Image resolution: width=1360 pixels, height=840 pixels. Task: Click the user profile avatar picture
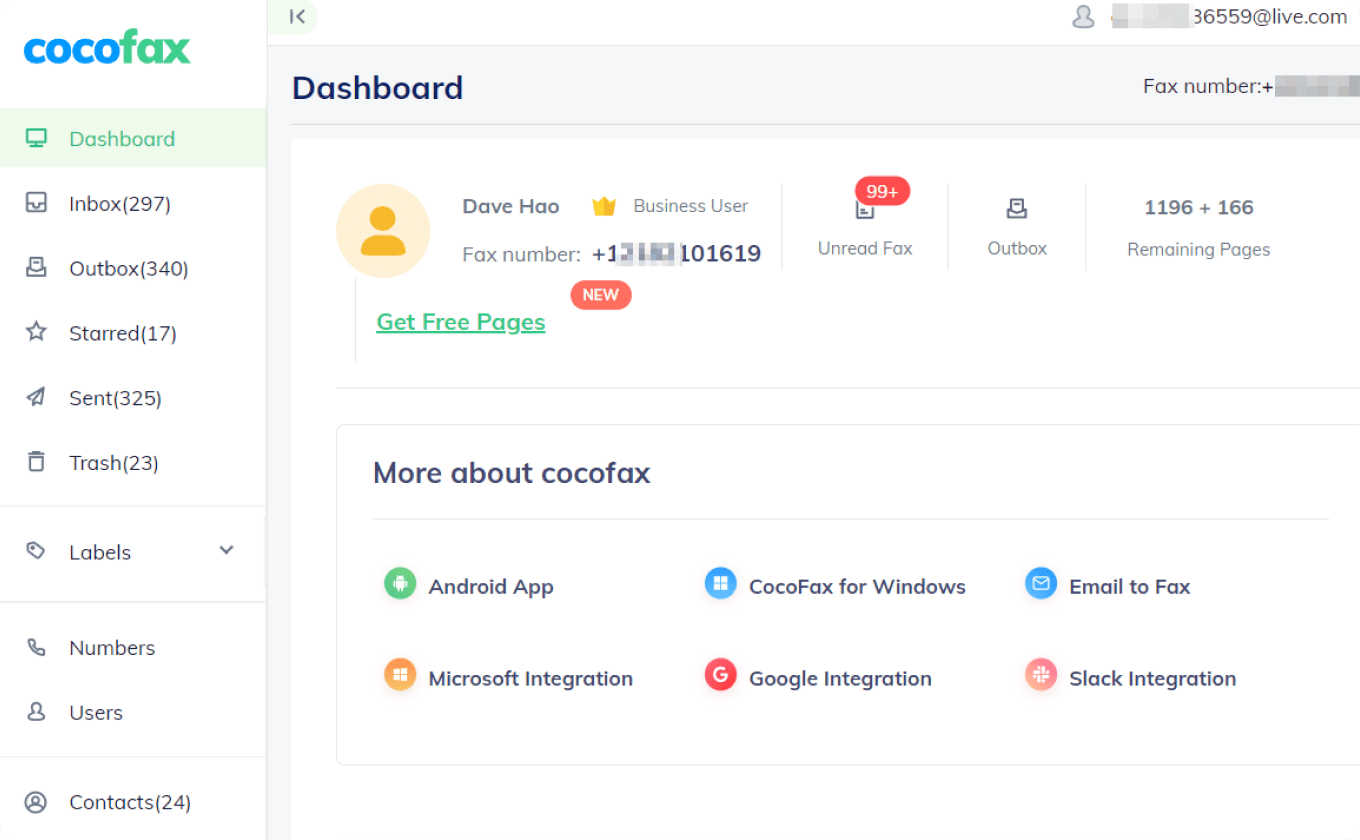point(383,231)
